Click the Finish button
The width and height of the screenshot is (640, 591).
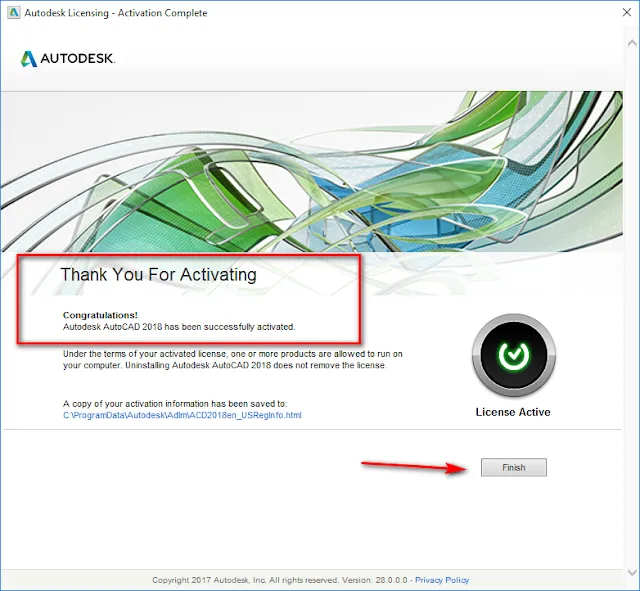pos(513,467)
